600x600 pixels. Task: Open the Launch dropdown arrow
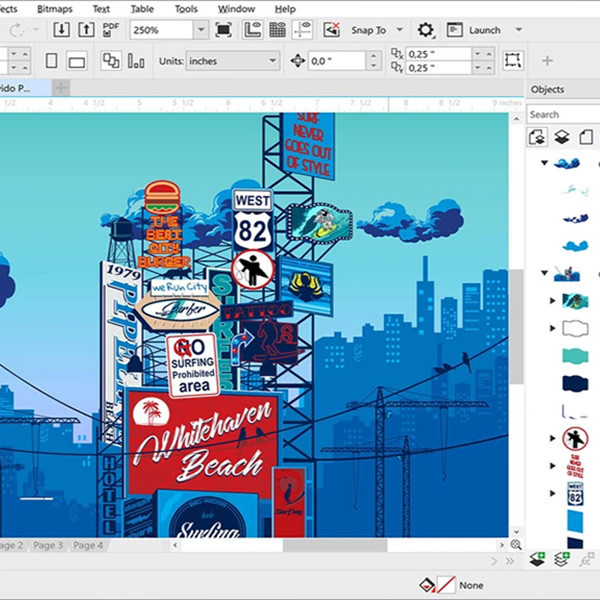519,29
